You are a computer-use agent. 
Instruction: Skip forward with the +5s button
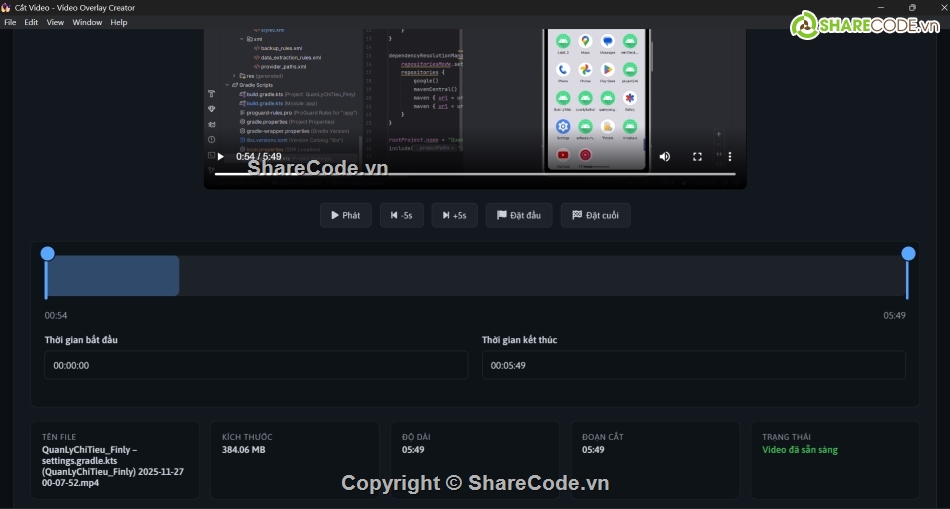click(454, 215)
